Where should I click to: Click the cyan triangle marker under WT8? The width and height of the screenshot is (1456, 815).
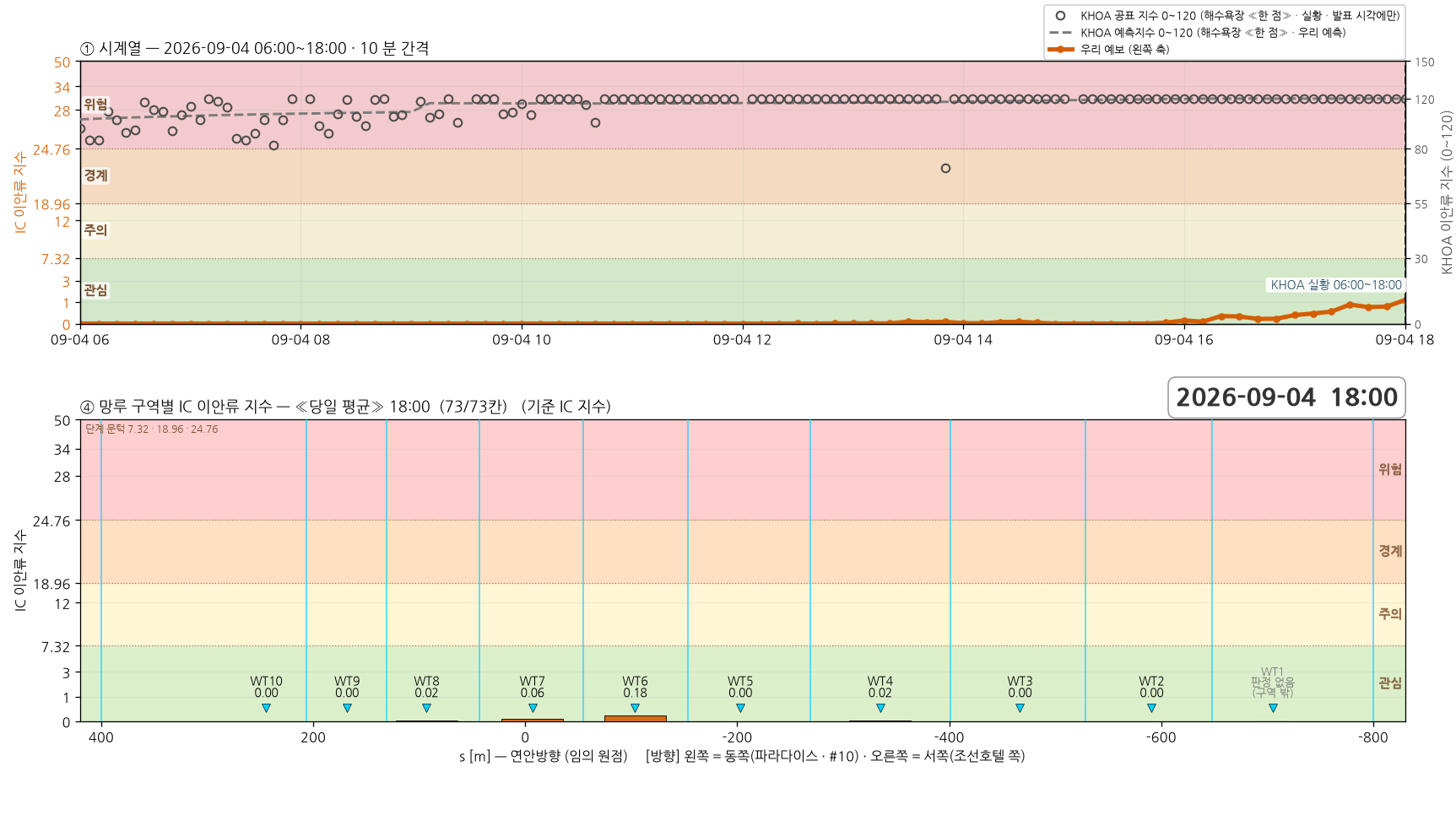(426, 709)
